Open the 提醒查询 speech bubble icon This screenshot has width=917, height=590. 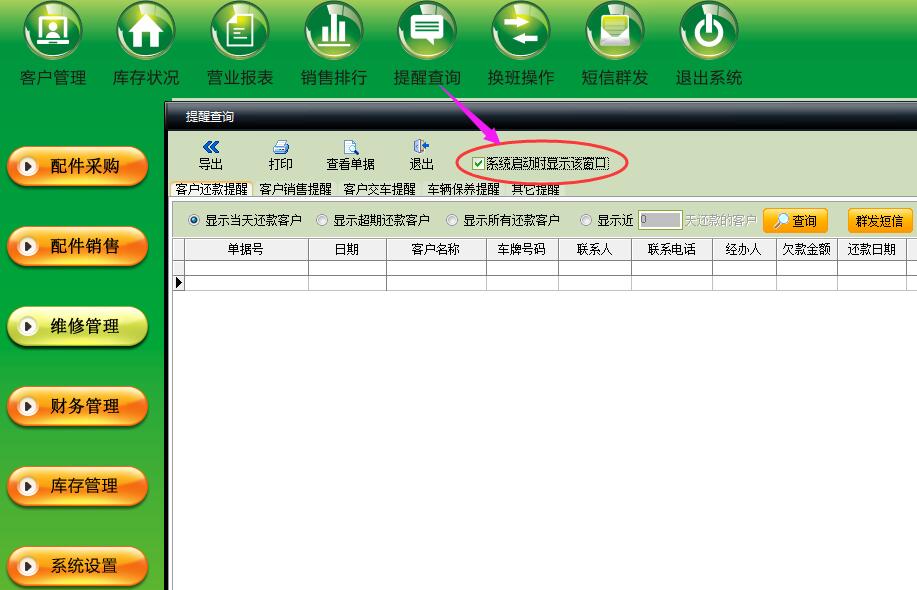(x=428, y=30)
